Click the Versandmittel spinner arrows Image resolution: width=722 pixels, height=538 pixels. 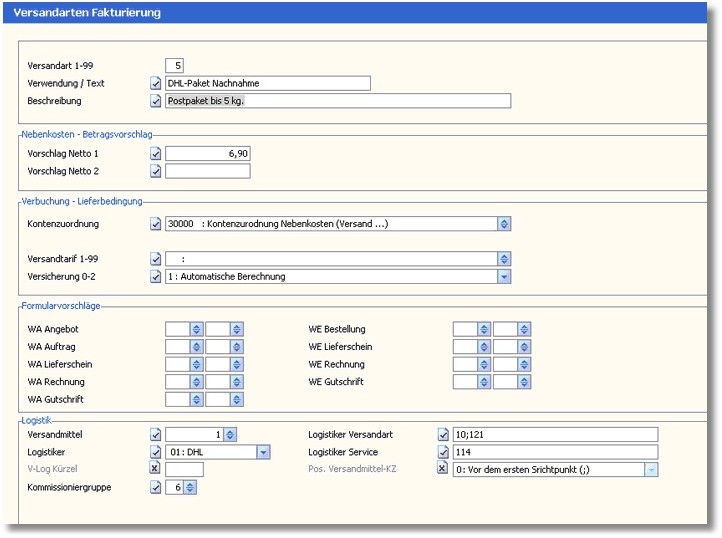[230, 434]
